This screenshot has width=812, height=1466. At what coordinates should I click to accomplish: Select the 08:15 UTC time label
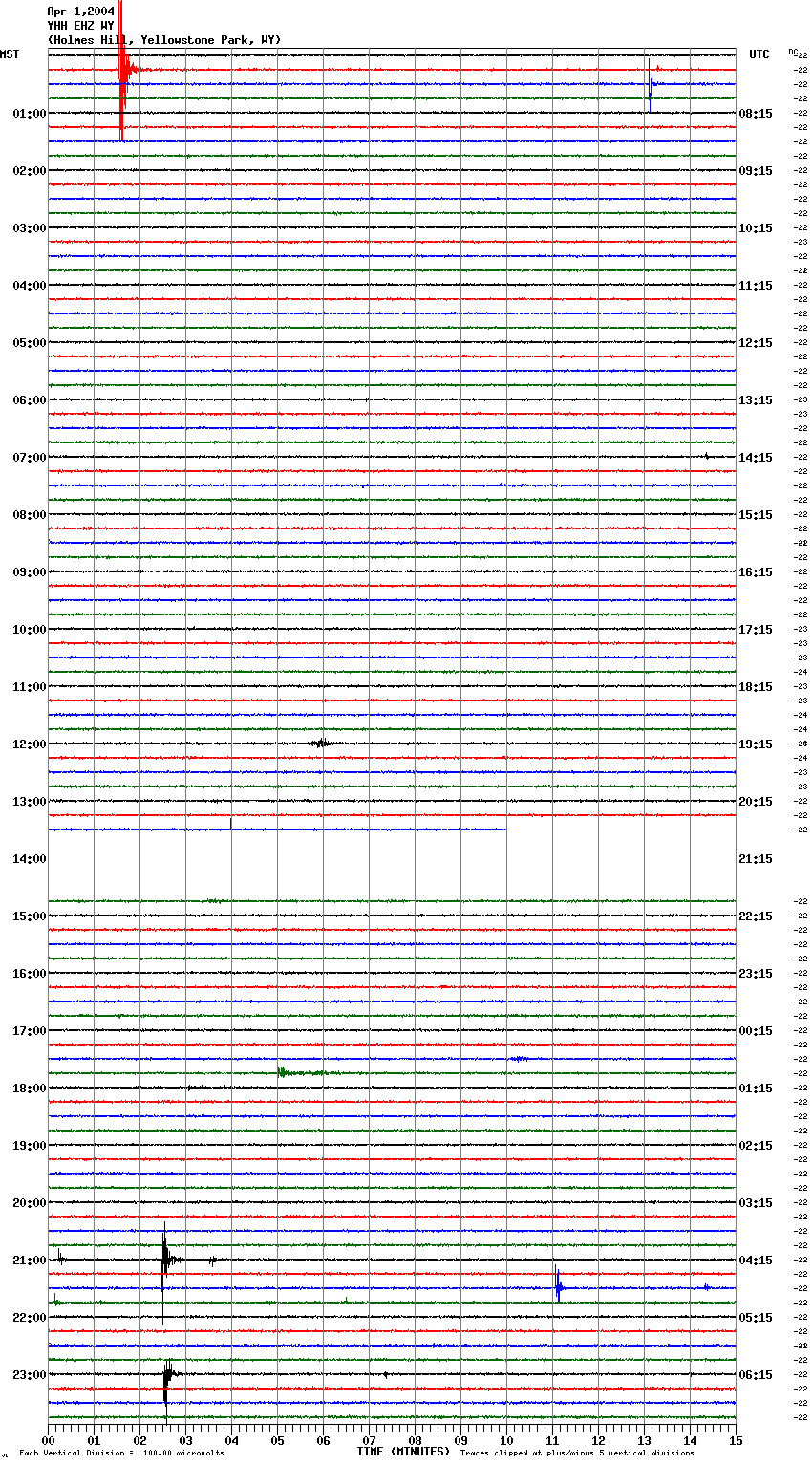(x=756, y=114)
